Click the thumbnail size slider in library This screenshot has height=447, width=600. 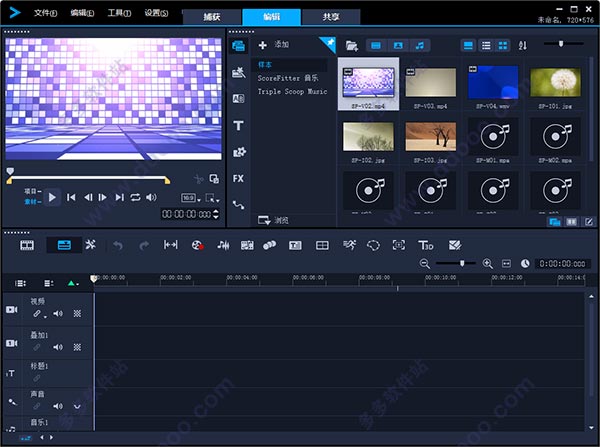pyautogui.click(x=562, y=44)
